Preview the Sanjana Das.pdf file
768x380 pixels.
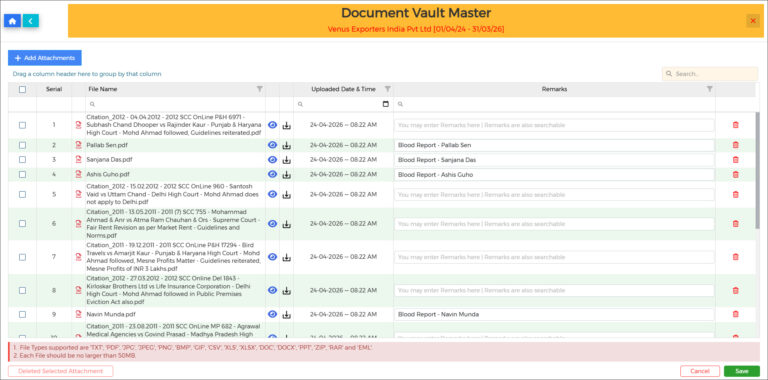click(x=273, y=160)
